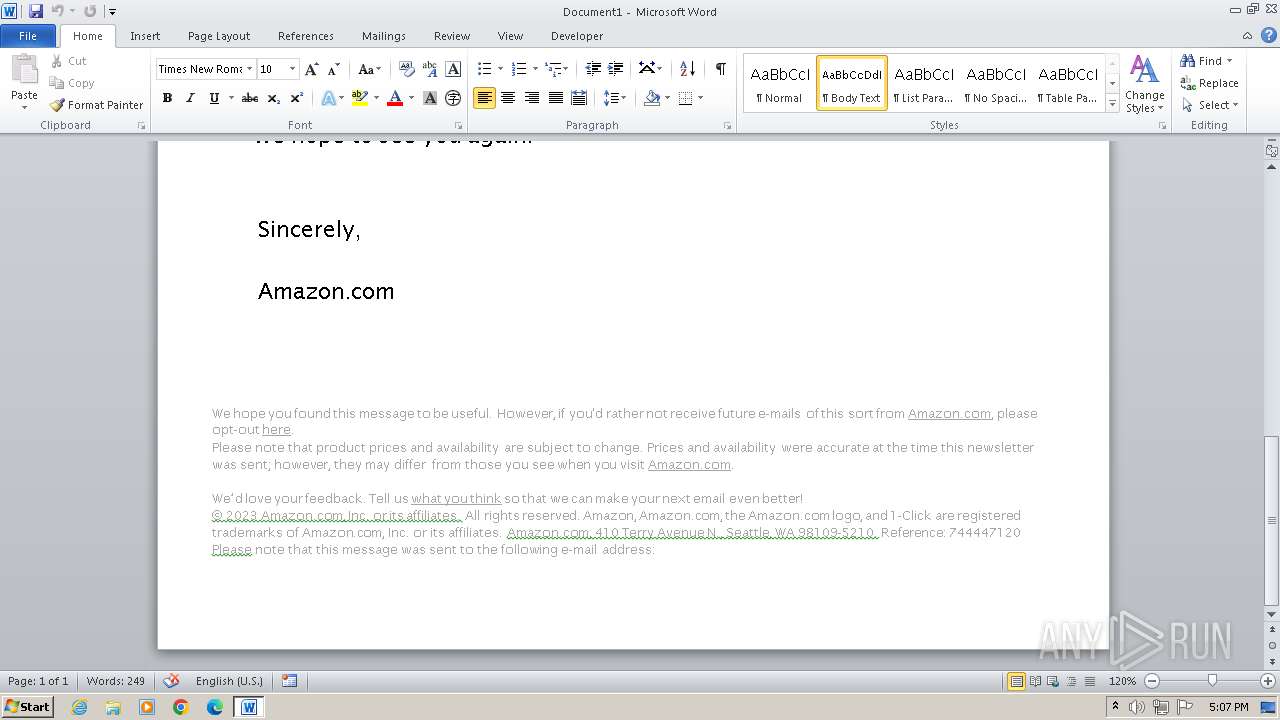Open the Line Spacing dropdown
1280x720 pixels.
point(616,98)
